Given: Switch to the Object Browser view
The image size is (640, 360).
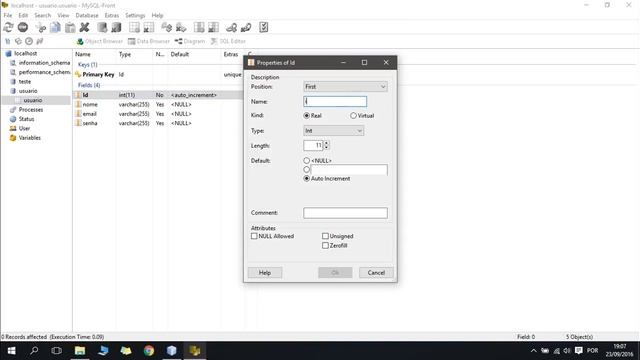Looking at the screenshot, I should pos(100,41).
